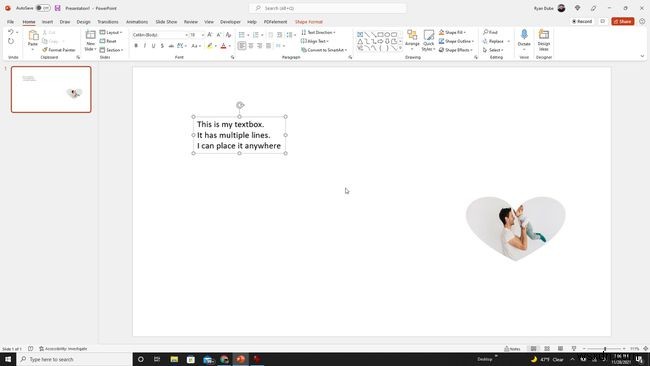
Task: Toggle Justify paragraph alignment
Action: [269, 46]
